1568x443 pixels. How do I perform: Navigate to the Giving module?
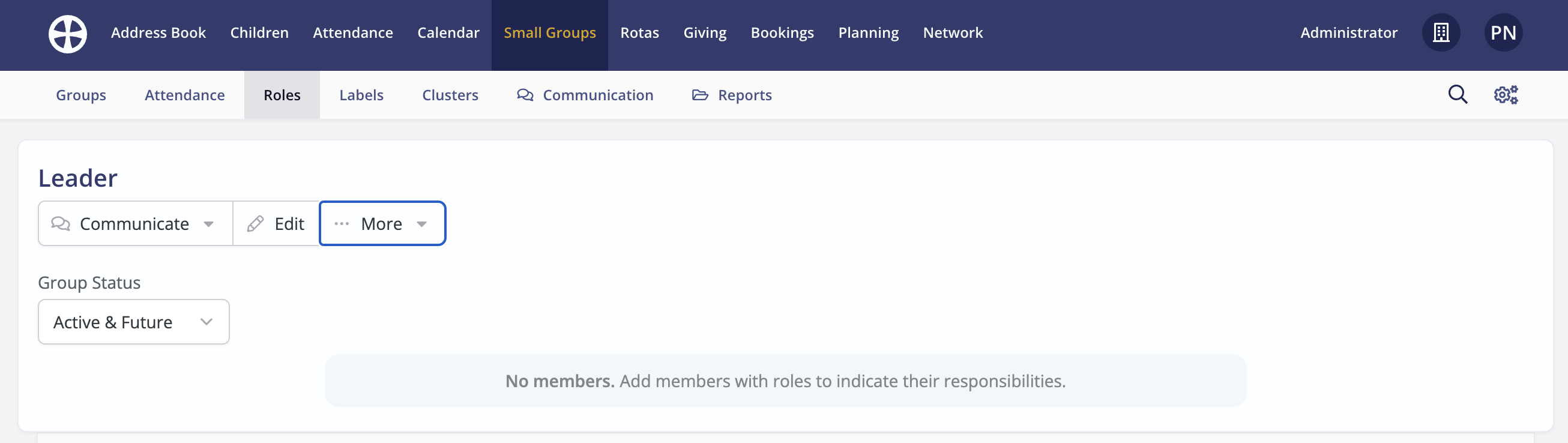pyautogui.click(x=704, y=33)
